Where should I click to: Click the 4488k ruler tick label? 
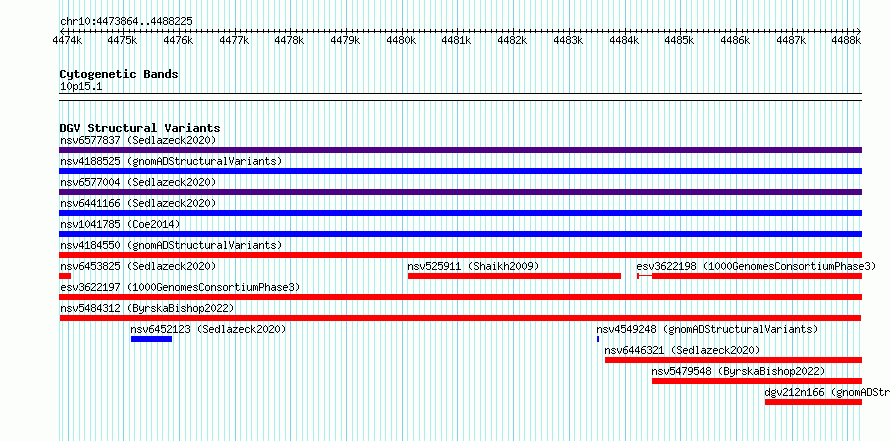846,40
